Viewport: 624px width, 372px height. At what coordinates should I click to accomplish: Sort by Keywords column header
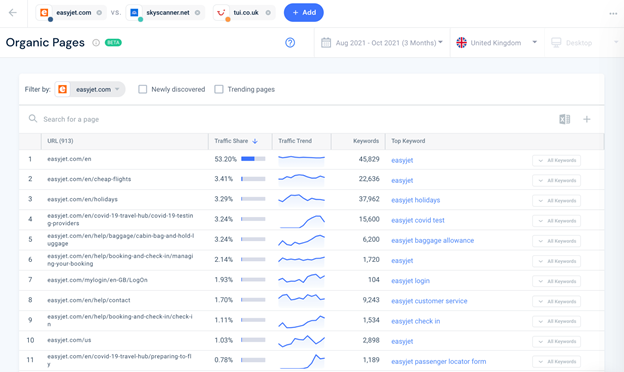coord(366,141)
